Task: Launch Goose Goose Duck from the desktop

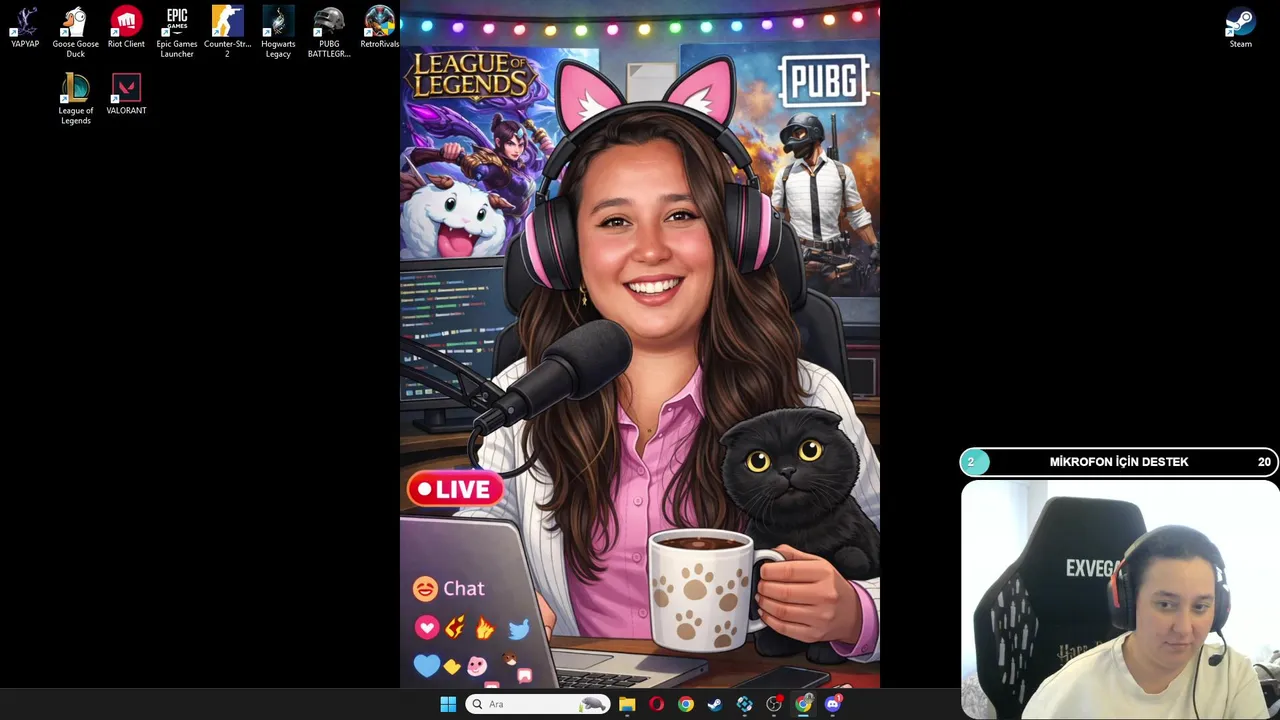Action: [76, 32]
